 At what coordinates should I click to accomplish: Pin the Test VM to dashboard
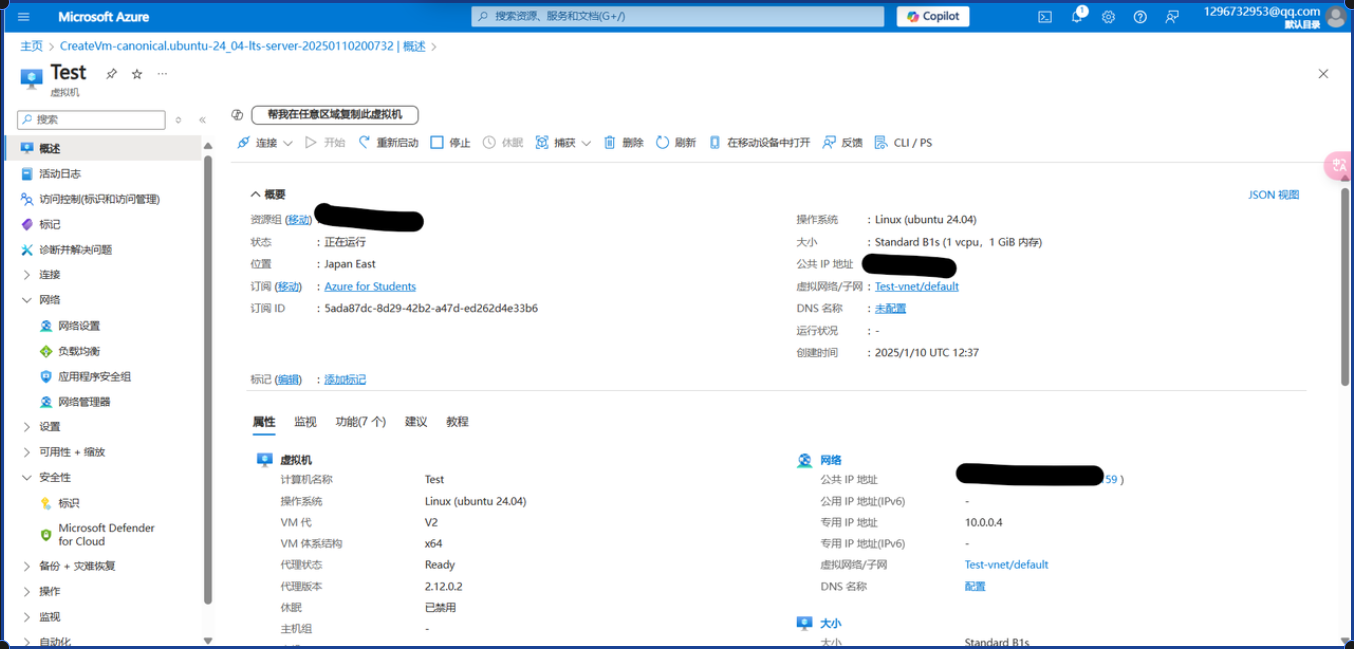click(x=112, y=74)
